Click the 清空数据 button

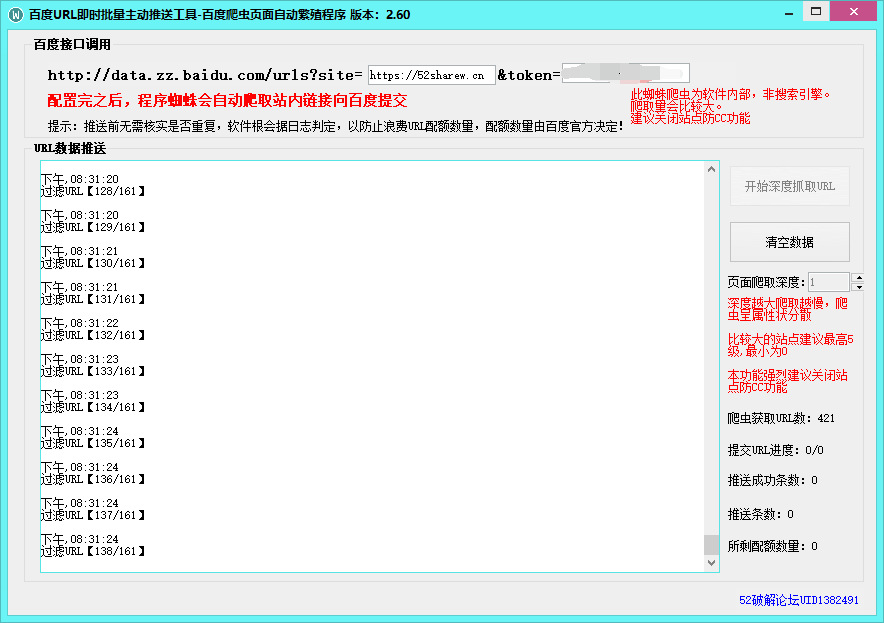pos(789,242)
